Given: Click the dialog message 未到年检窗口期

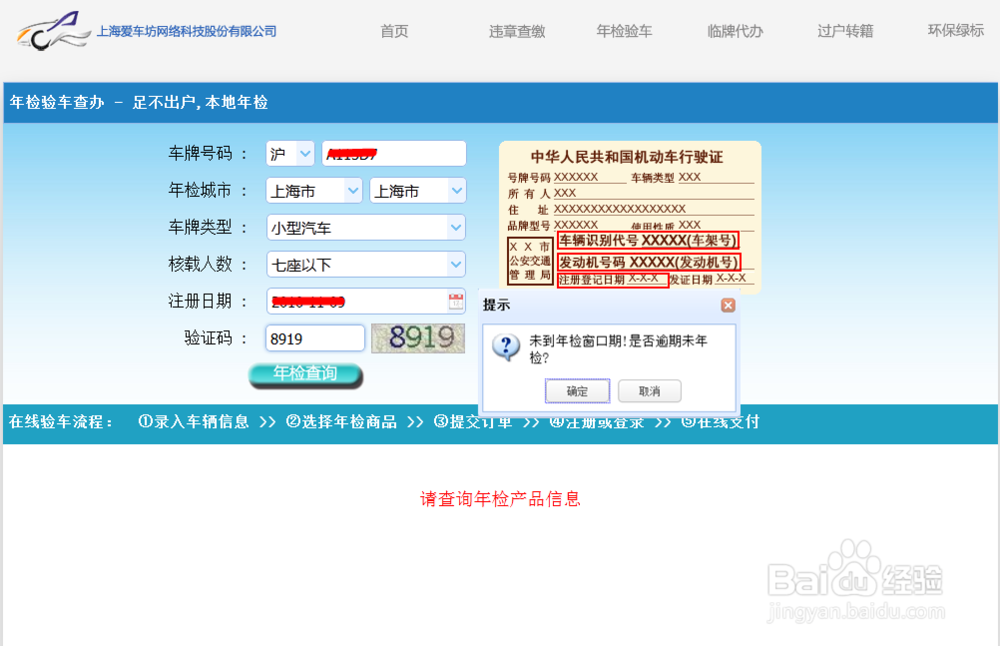Looking at the screenshot, I should click(x=619, y=349).
